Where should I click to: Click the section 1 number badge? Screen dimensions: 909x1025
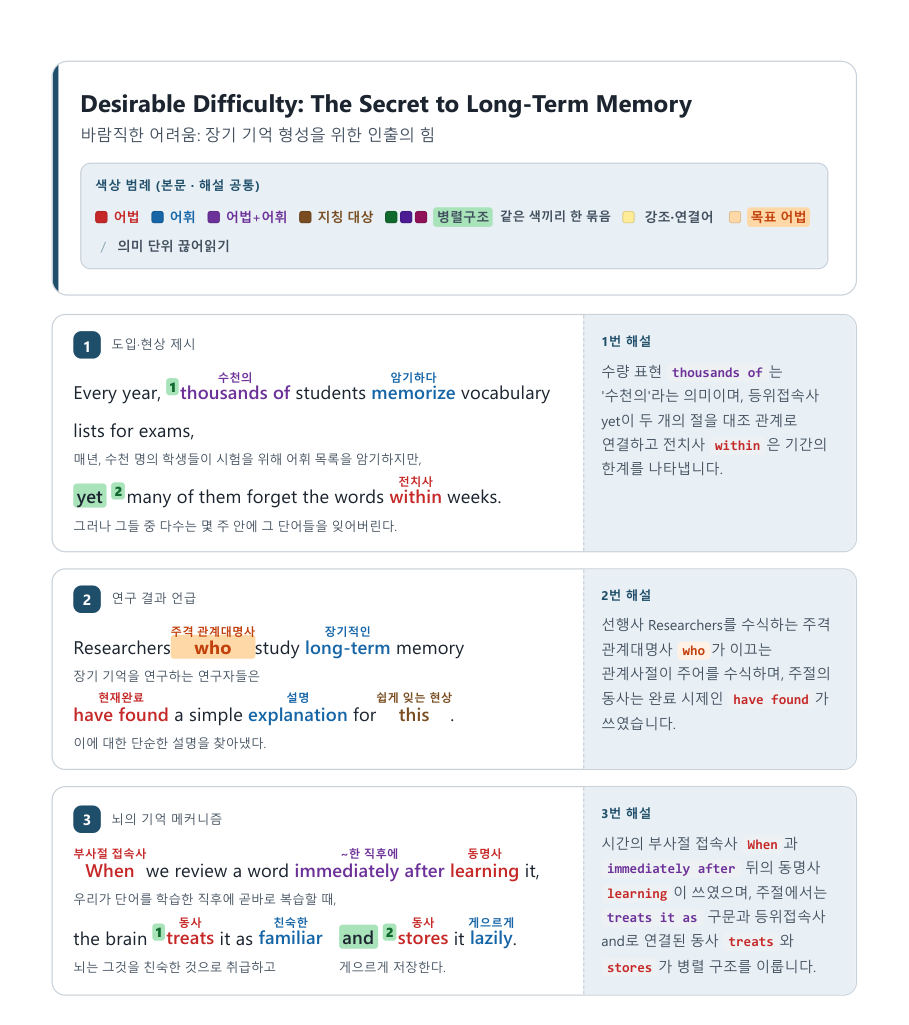pos(87,346)
